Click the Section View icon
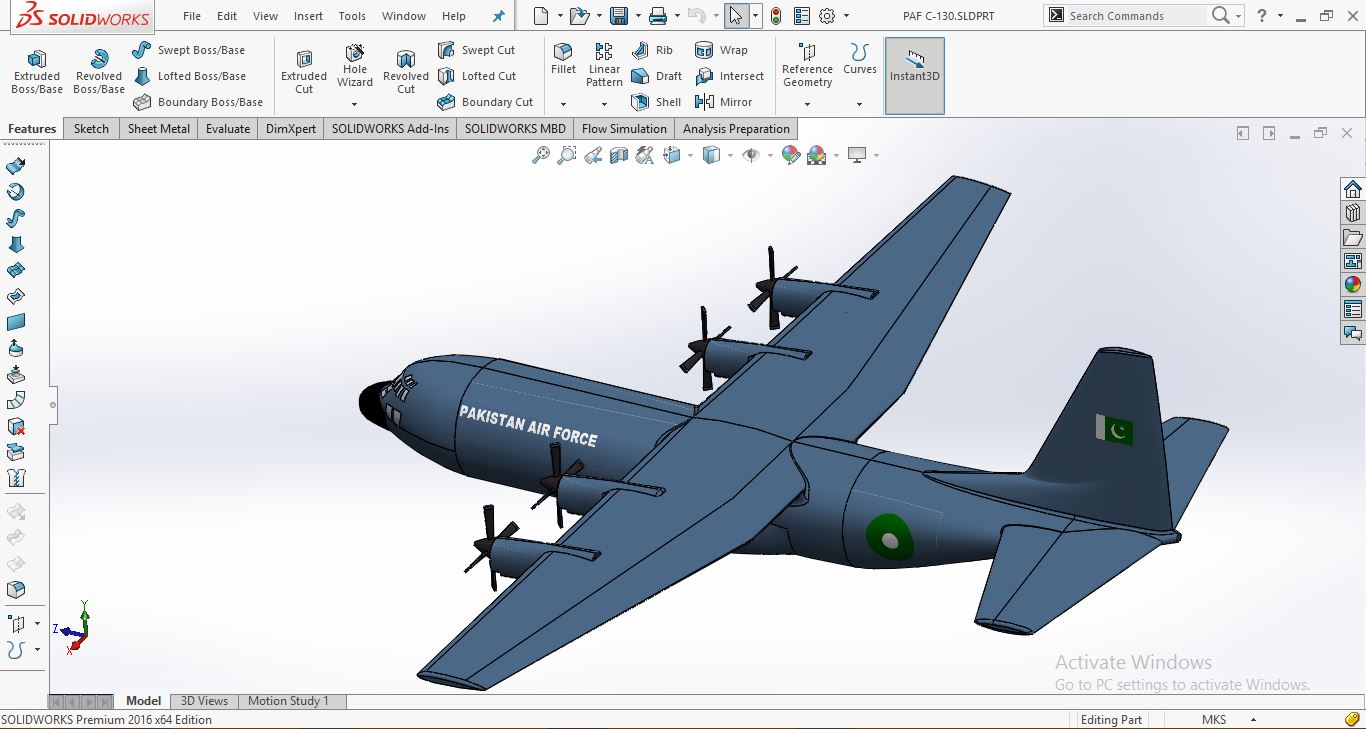 [x=619, y=155]
